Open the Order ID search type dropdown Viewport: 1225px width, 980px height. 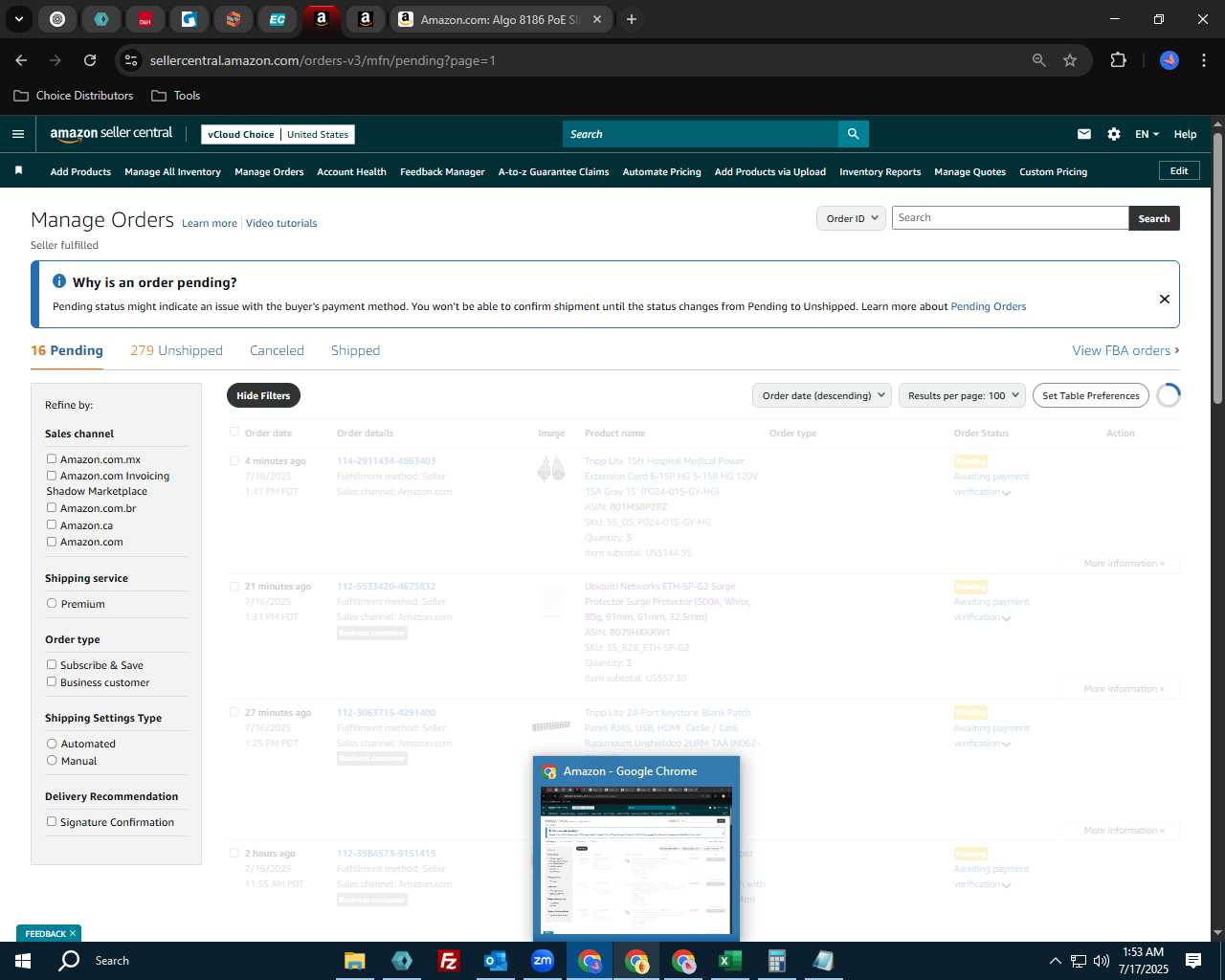[x=851, y=218]
